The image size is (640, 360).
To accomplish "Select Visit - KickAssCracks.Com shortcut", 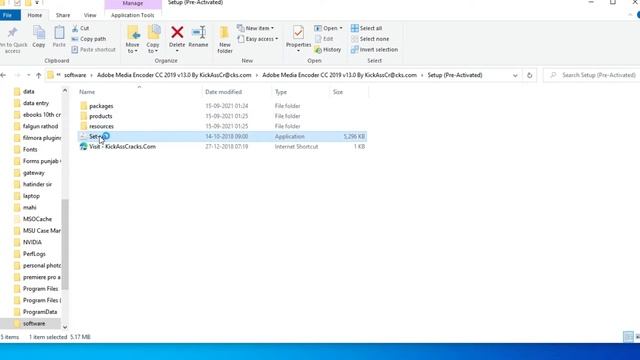I will [122, 147].
